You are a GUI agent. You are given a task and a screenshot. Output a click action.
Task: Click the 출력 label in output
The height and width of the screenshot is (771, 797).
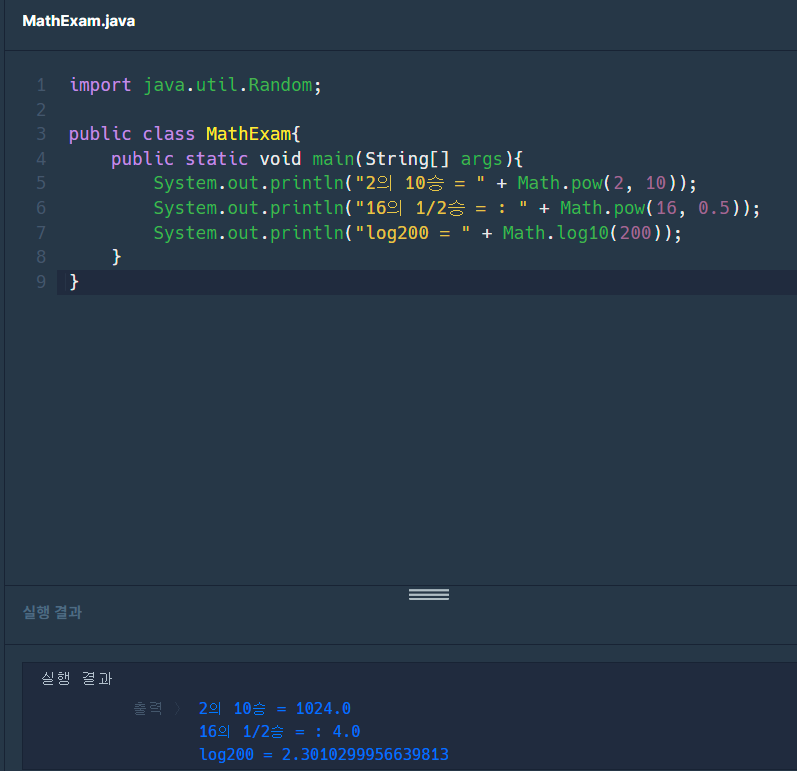147,708
